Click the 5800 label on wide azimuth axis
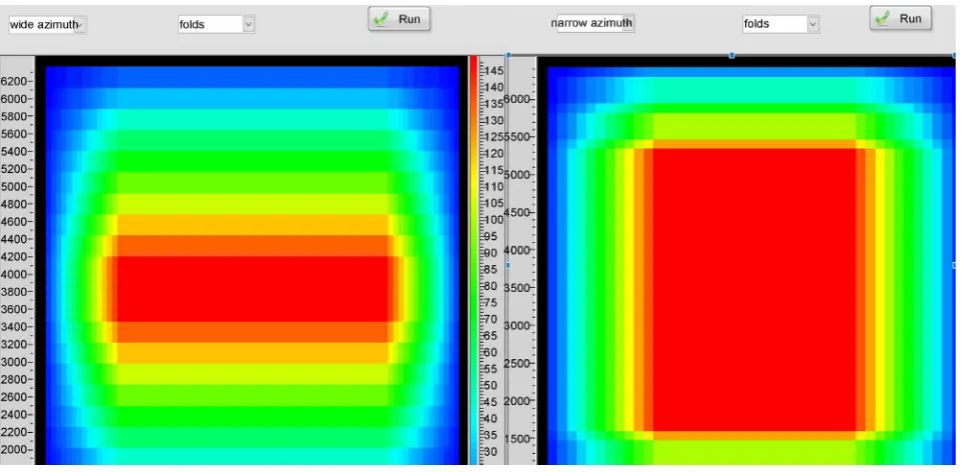This screenshot has width=965, height=472. [14, 116]
